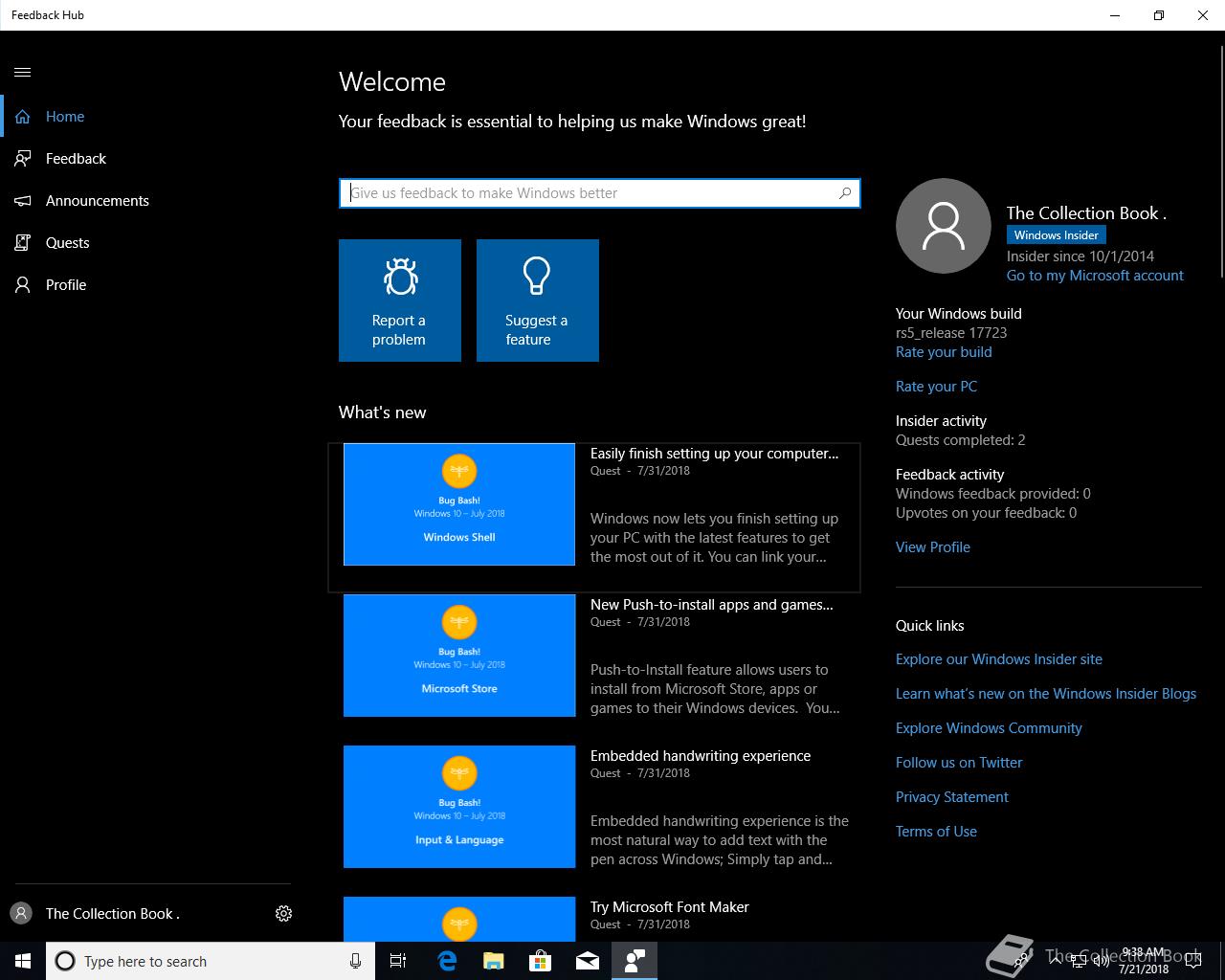Open quest New Push-to-install apps and games

[x=711, y=605]
